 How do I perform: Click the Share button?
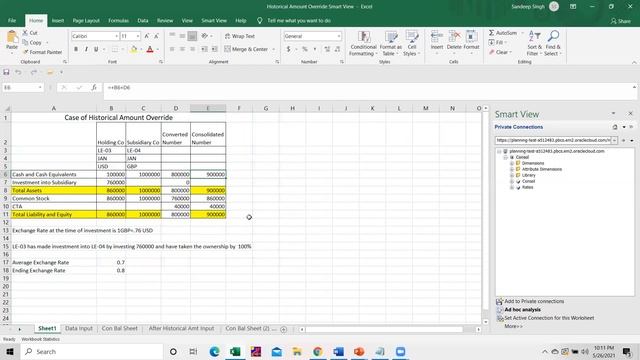620,21
